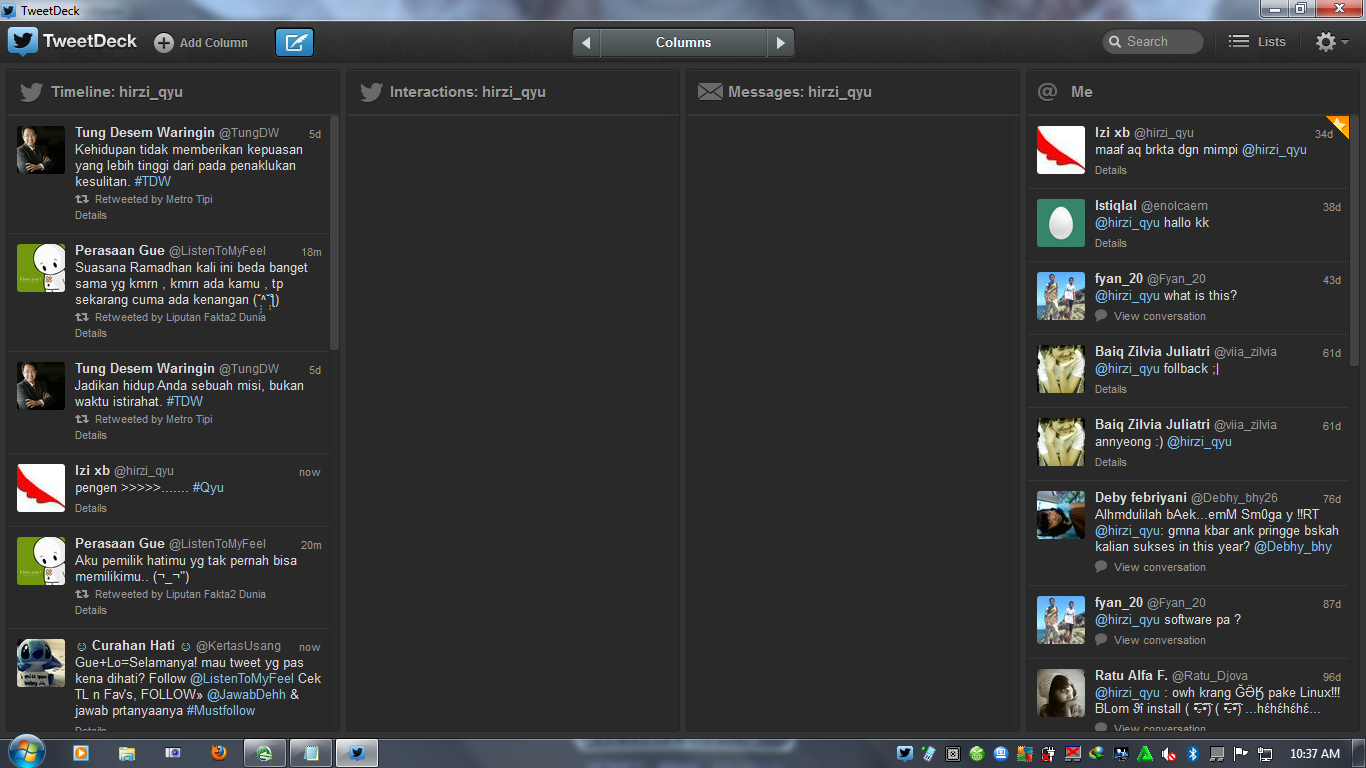Go to previous columns with left arrow

coord(586,43)
